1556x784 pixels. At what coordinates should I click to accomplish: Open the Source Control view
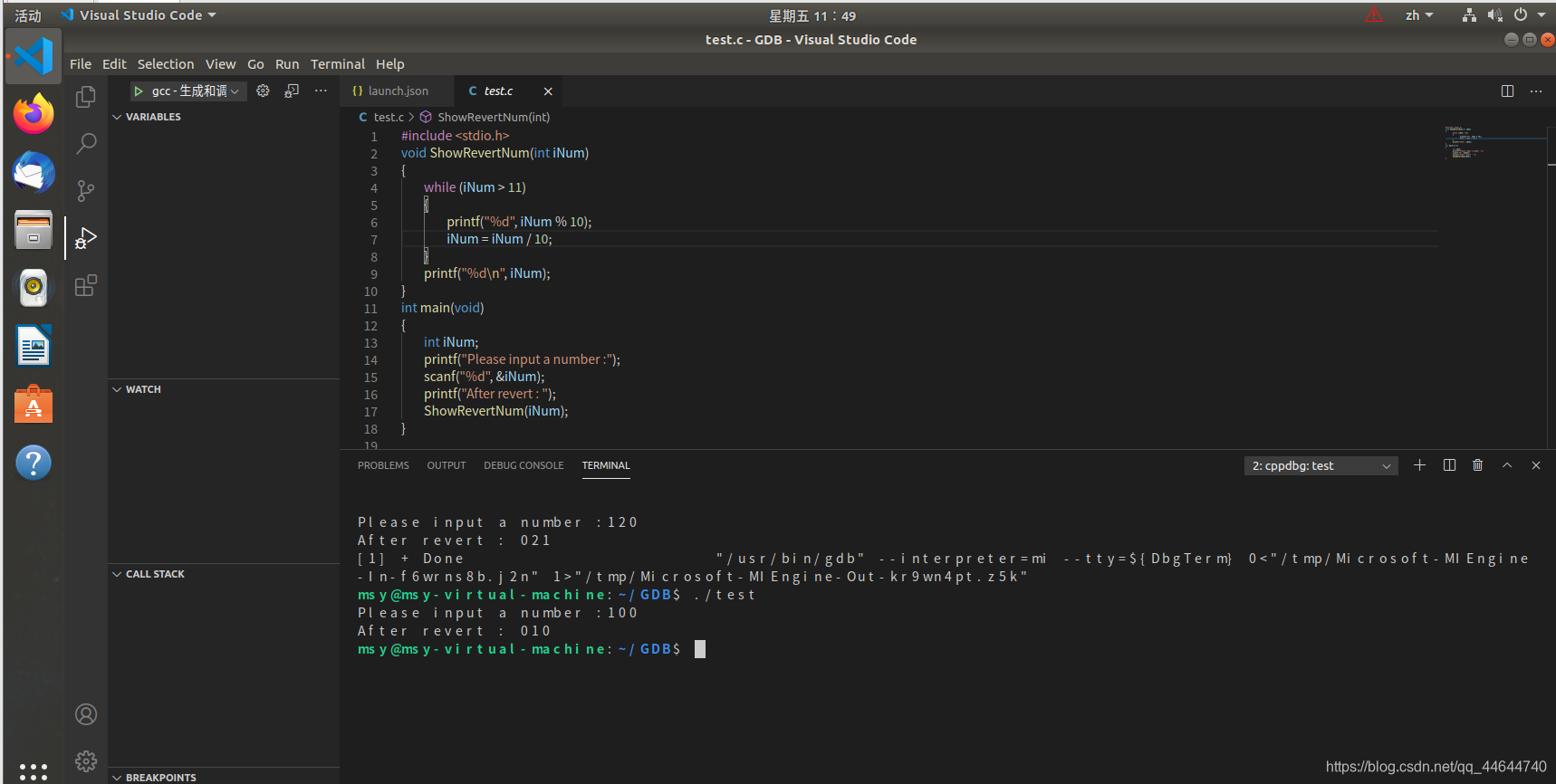tap(86, 190)
